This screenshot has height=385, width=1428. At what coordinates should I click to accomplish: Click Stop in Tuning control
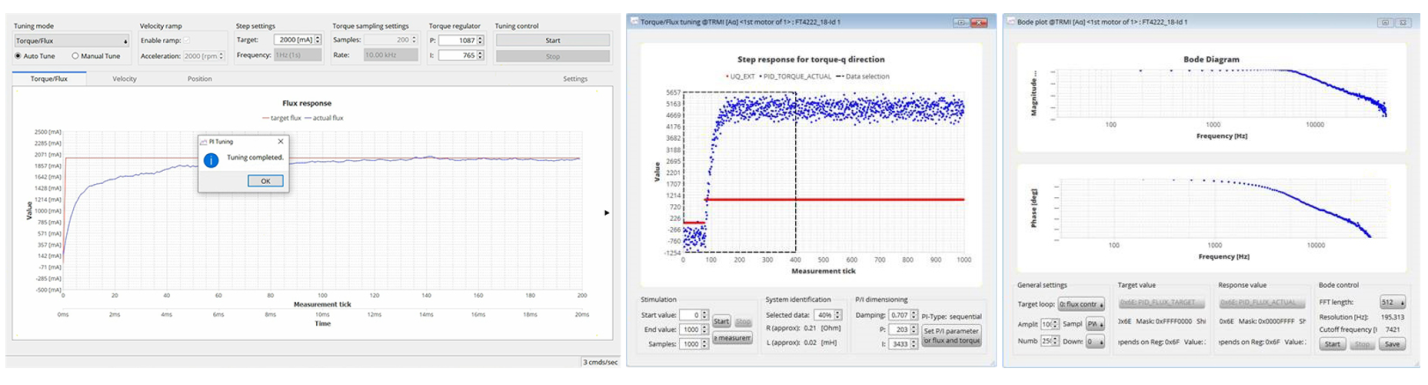[552, 56]
